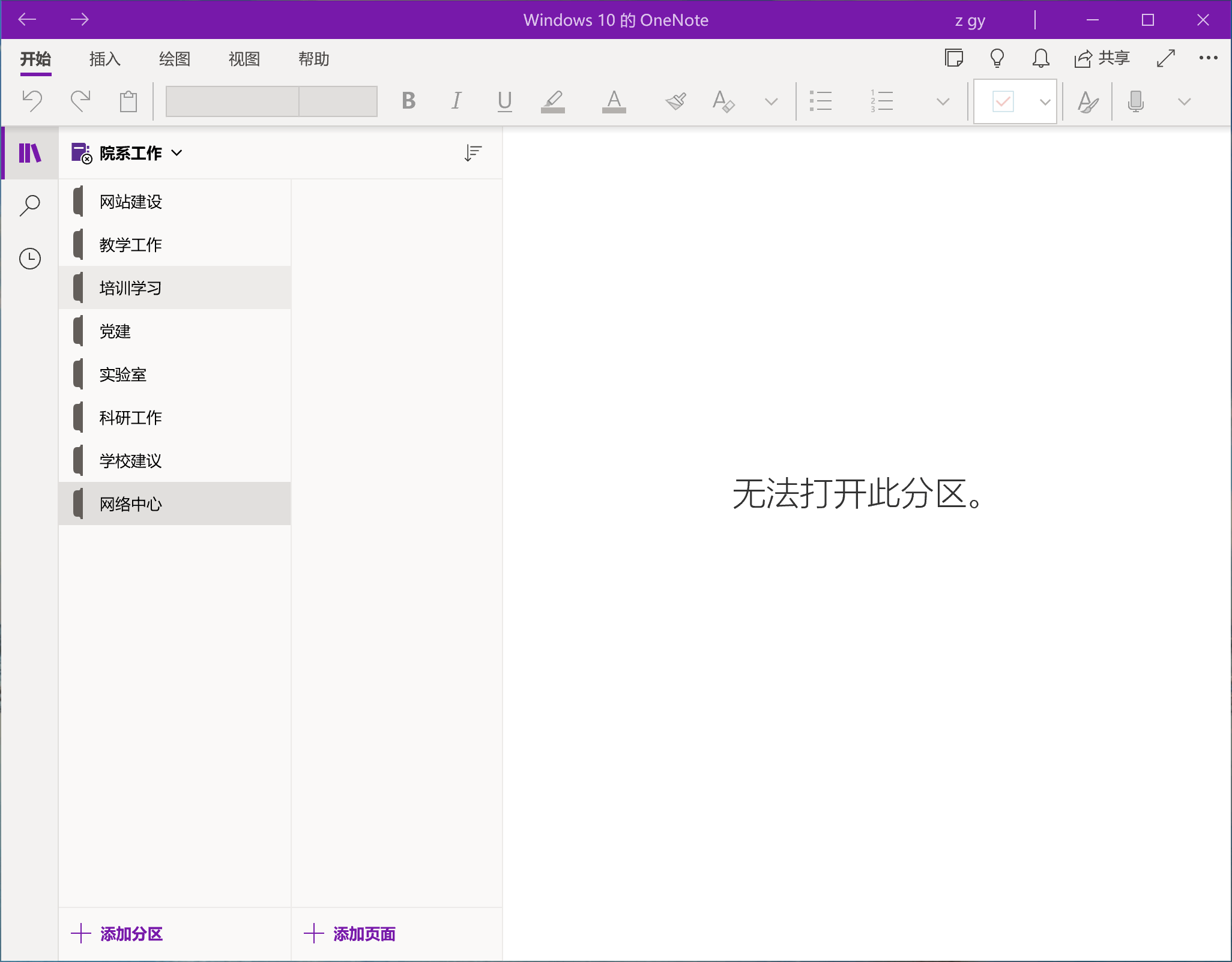This screenshot has width=1232, height=962.
Task: Click the Undo icon
Action: pyautogui.click(x=32, y=101)
